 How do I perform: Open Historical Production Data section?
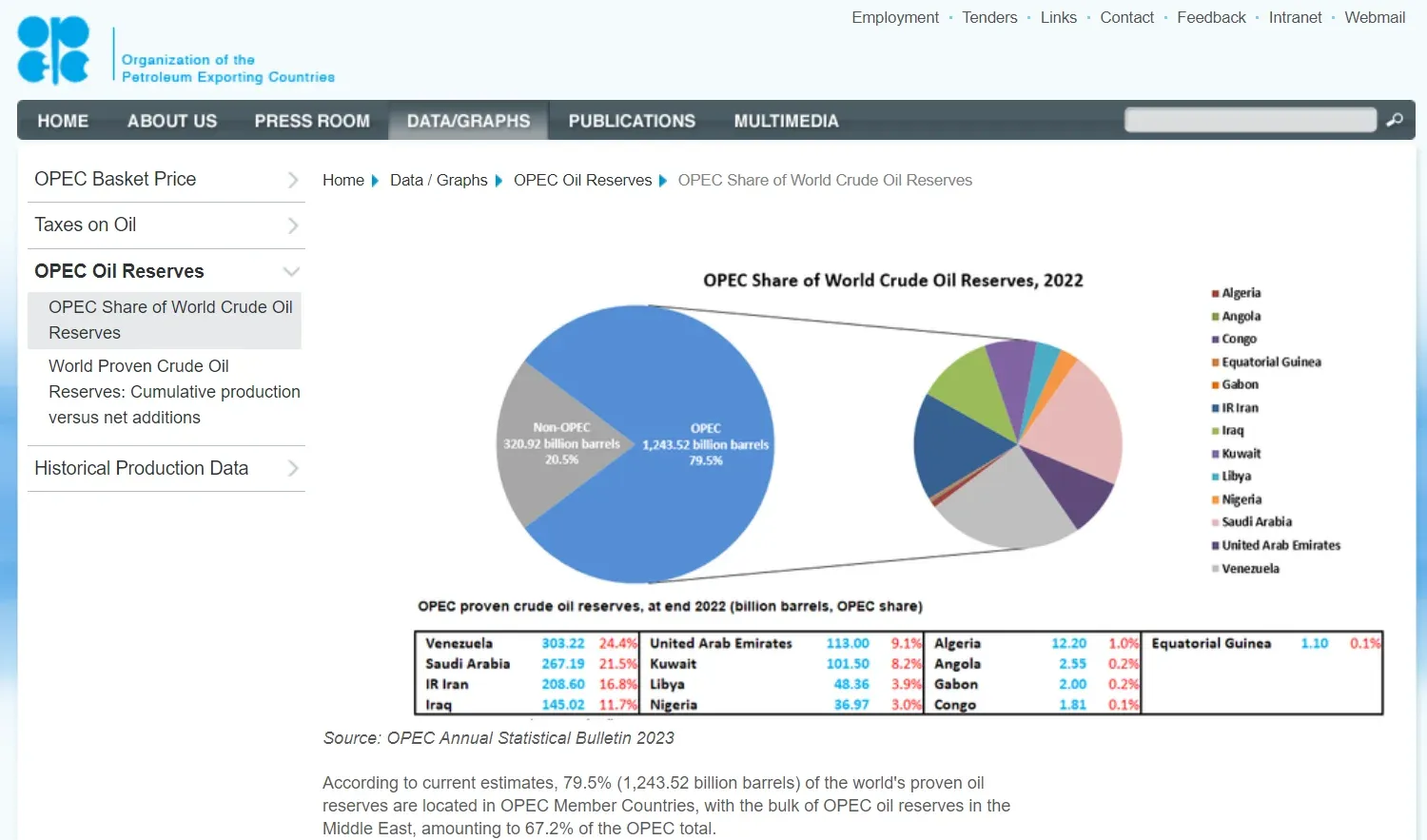pos(141,468)
